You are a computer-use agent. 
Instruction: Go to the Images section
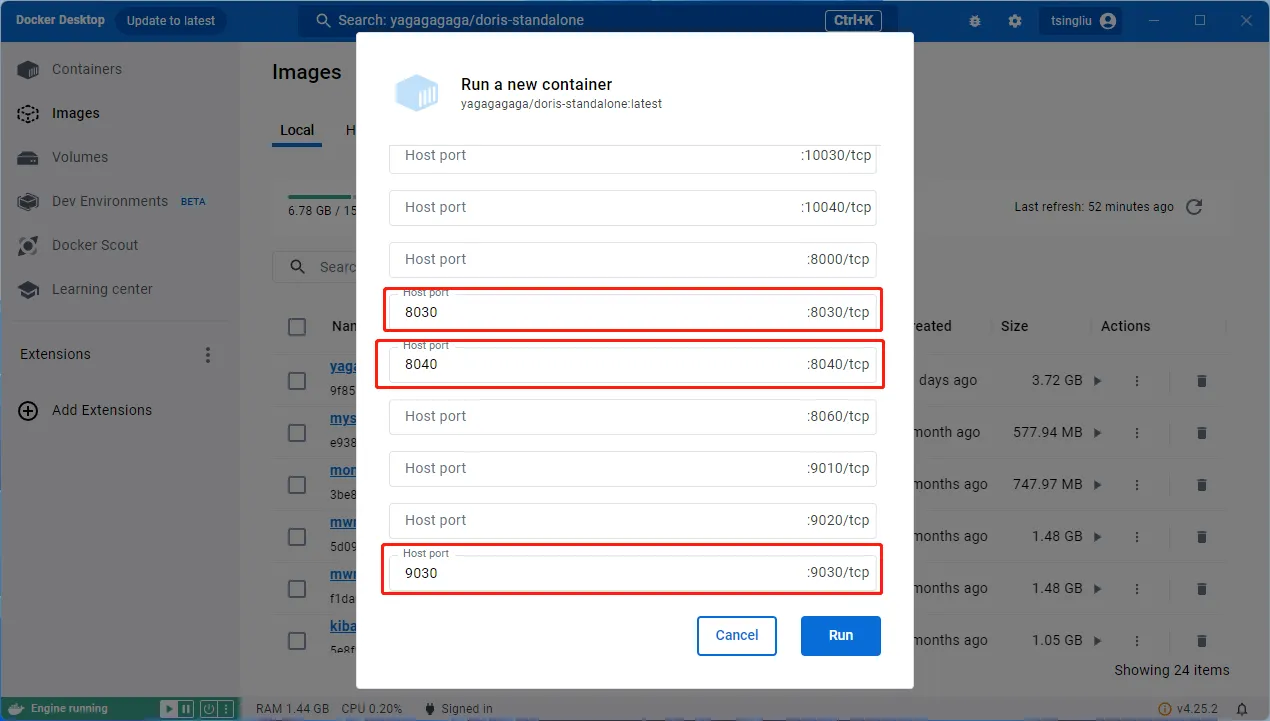pos(76,114)
